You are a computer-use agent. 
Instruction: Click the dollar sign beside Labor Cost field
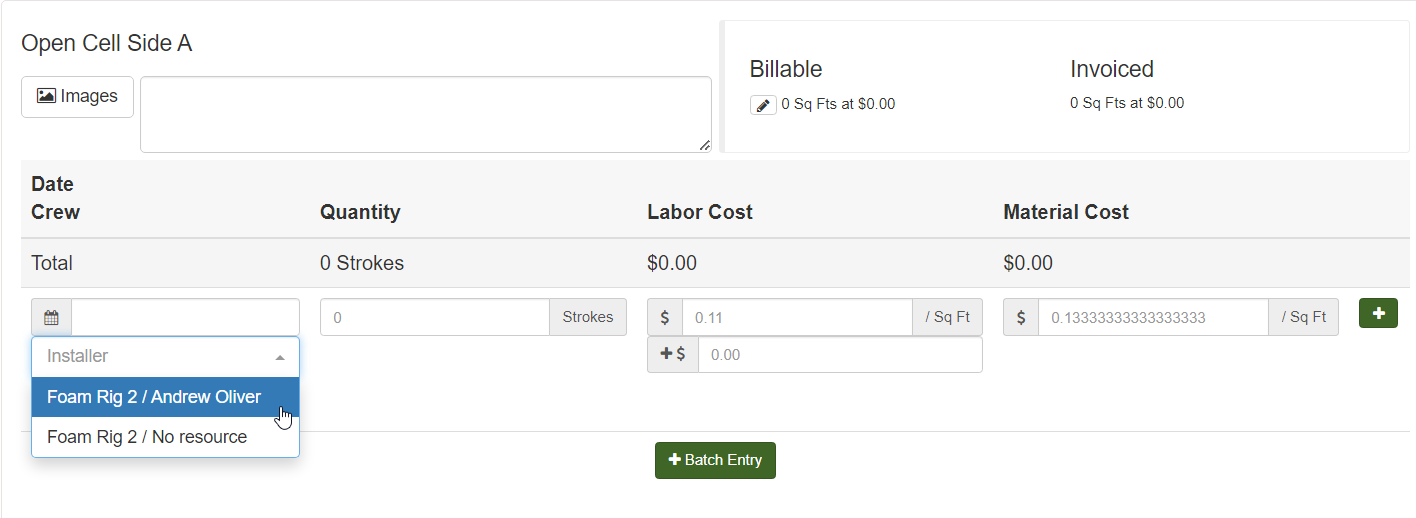click(x=665, y=317)
